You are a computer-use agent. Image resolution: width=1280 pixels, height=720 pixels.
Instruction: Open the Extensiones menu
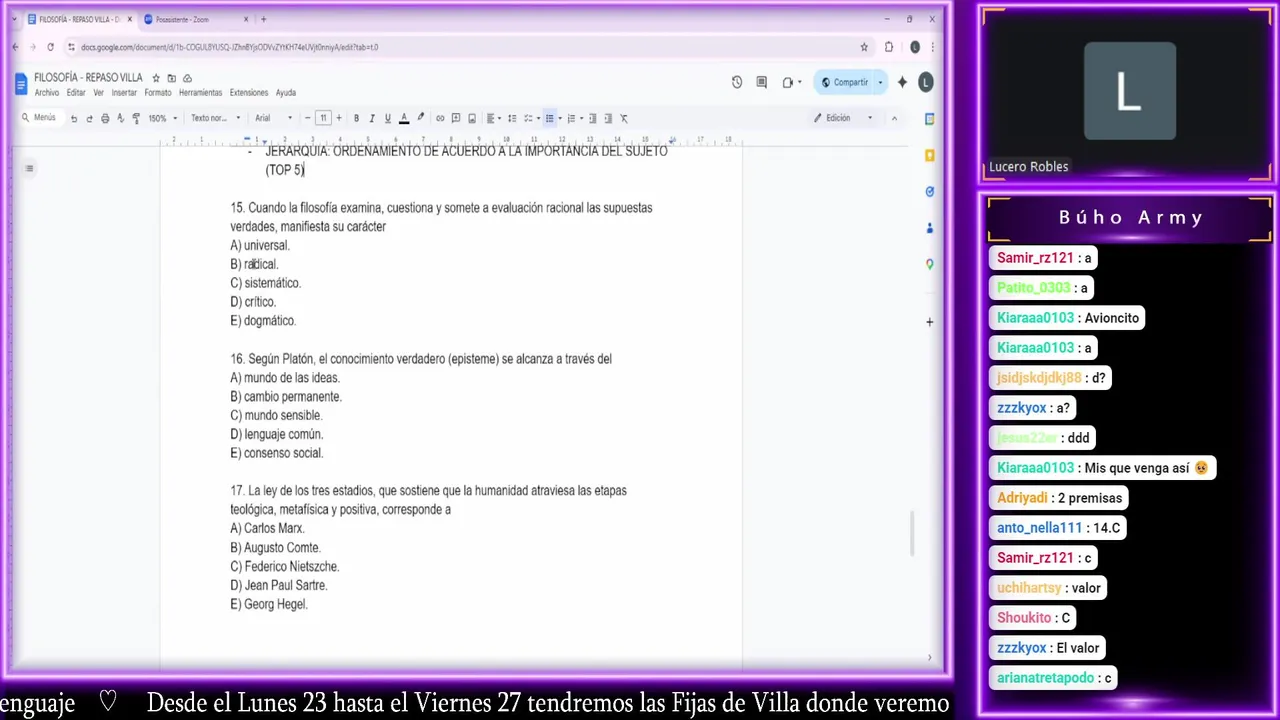point(249,93)
